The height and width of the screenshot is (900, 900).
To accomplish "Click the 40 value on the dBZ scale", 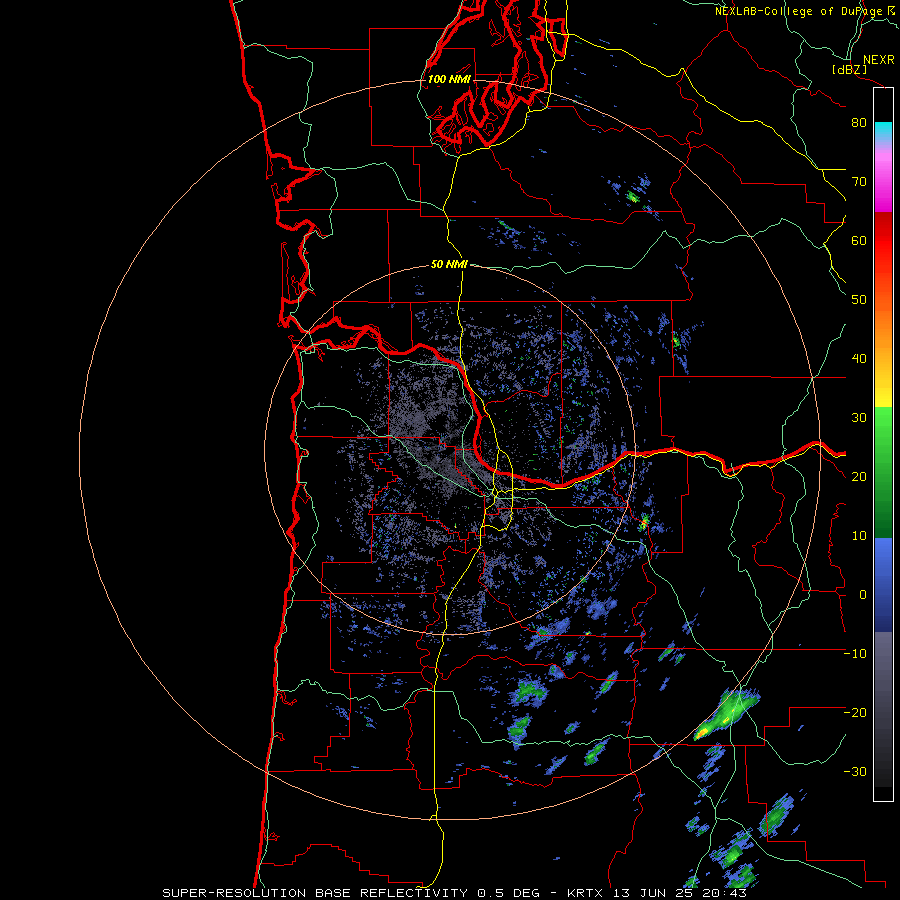I will tap(859, 359).
